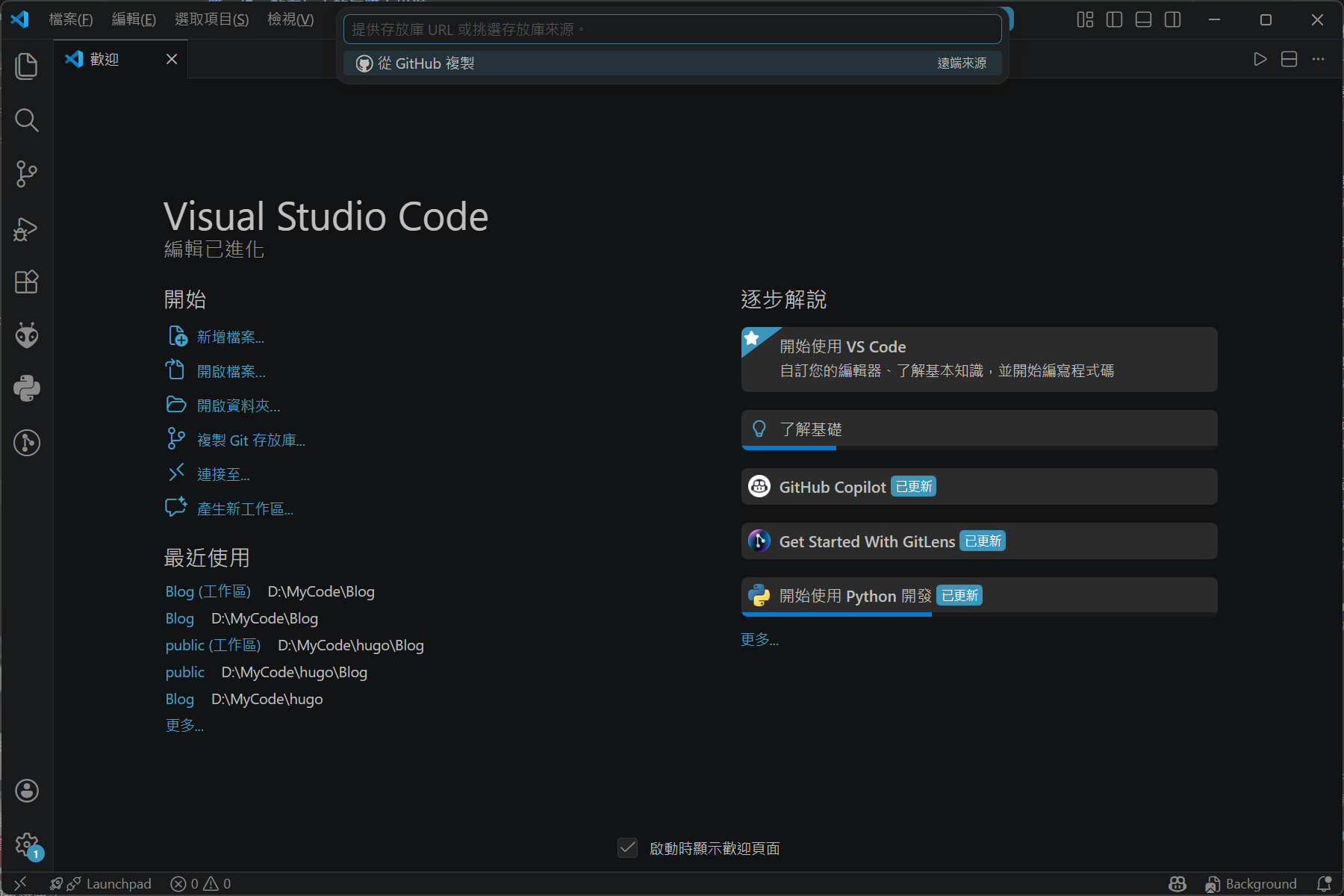The image size is (1344, 896).
Task: Open notifications bell in status bar
Action: point(1324,884)
